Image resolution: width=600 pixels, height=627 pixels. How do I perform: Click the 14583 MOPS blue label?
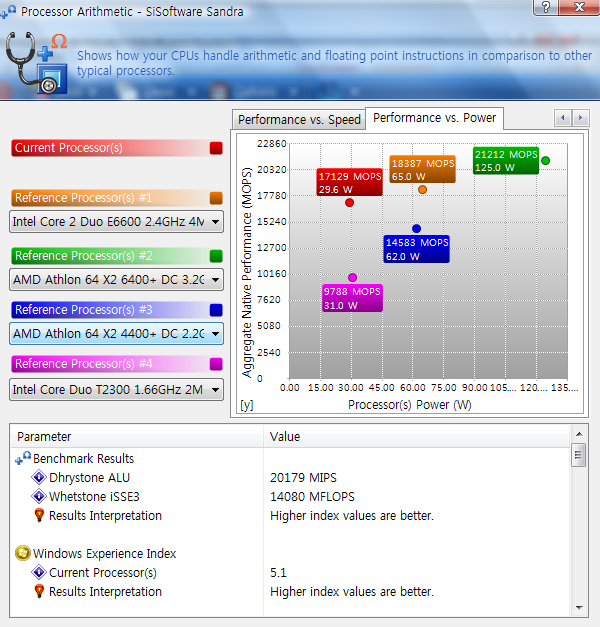(417, 249)
